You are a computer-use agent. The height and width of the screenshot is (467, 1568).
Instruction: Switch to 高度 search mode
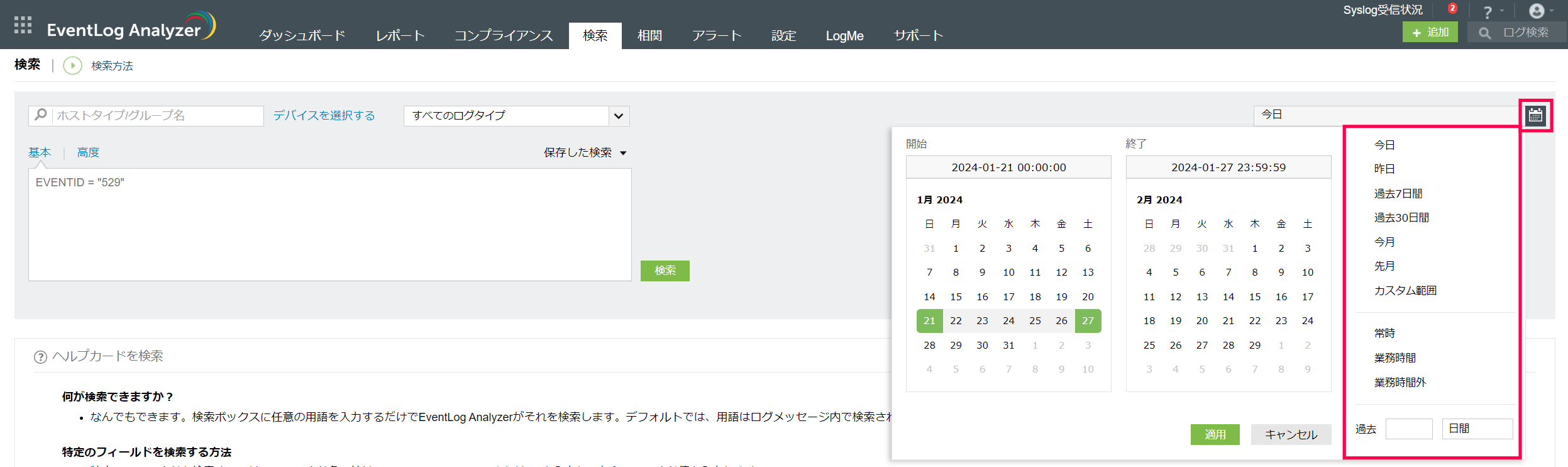(x=88, y=153)
